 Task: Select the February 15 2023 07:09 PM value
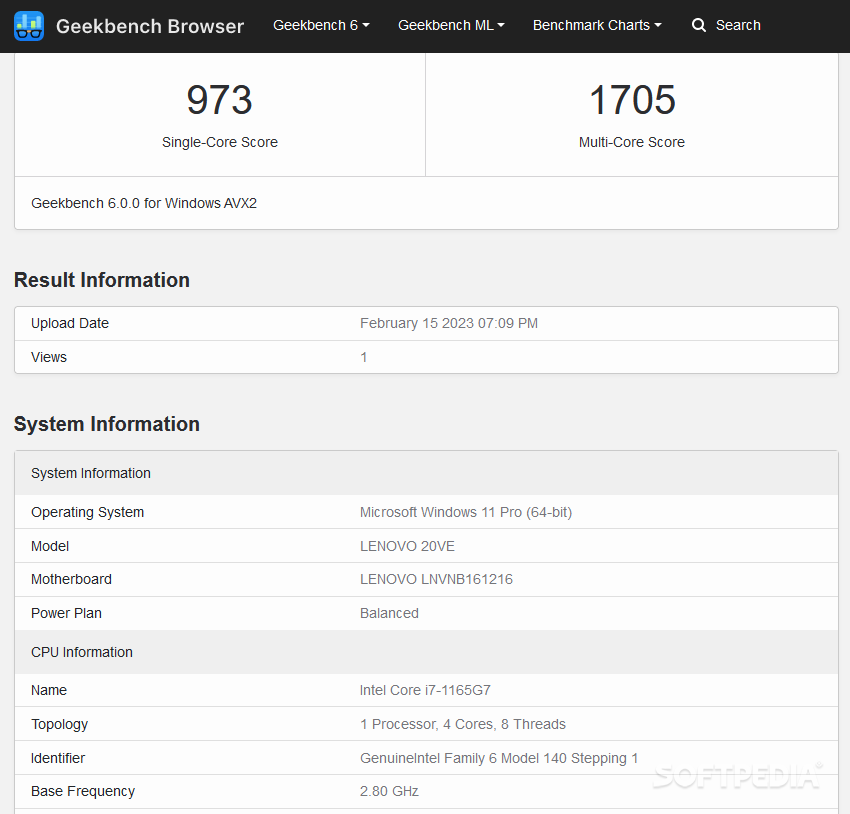click(449, 324)
